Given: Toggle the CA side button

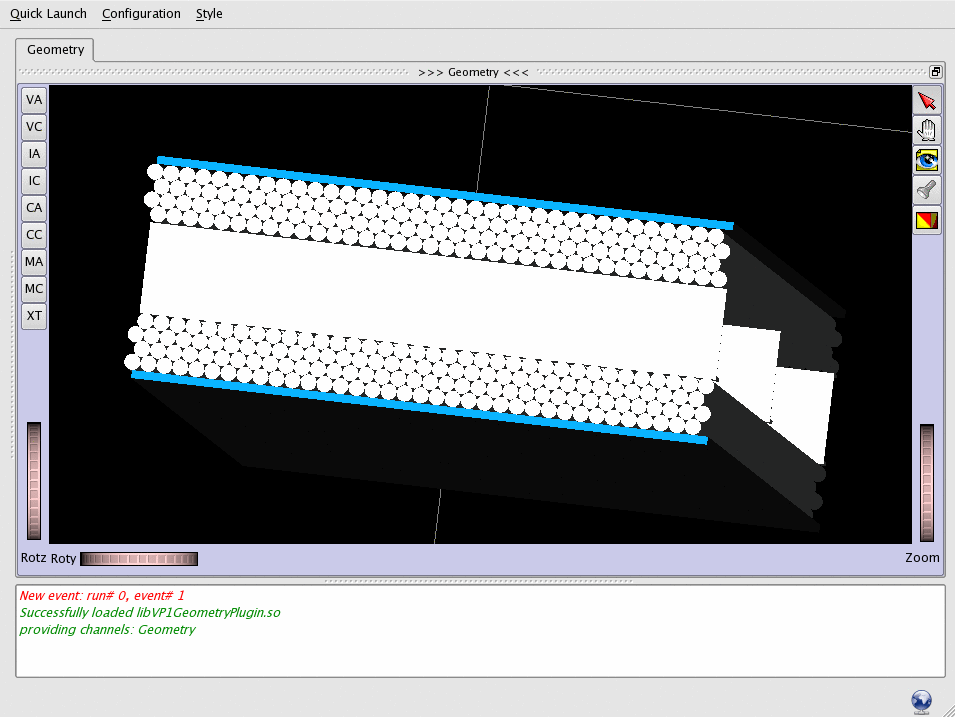Looking at the screenshot, I should tap(35, 208).
